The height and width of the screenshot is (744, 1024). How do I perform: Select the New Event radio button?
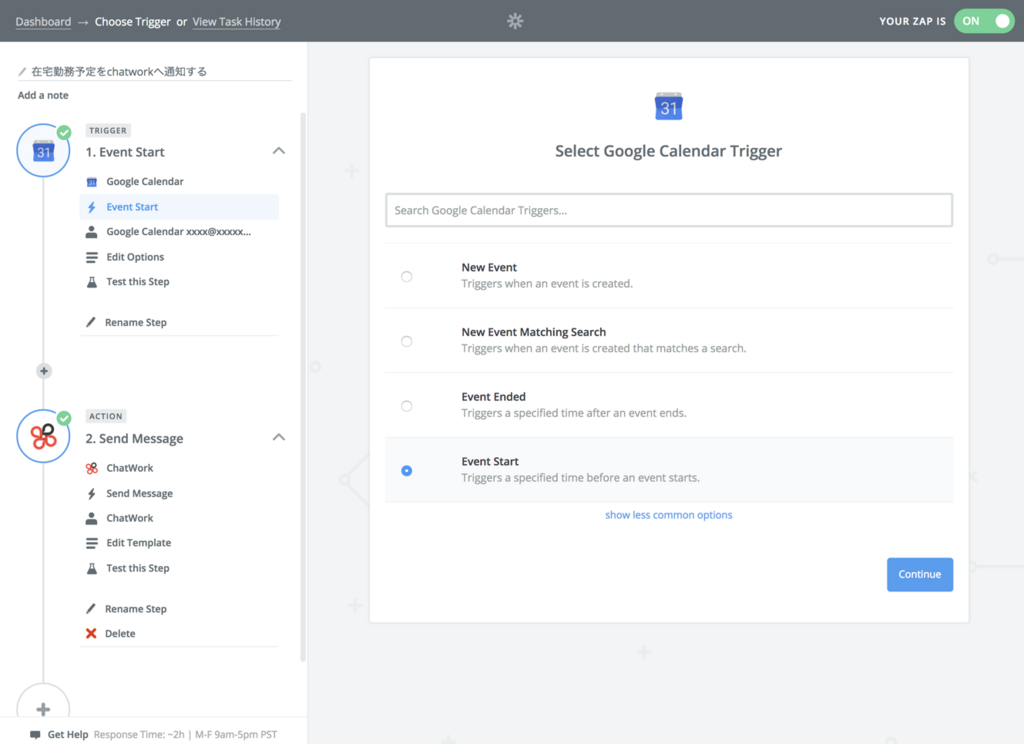tap(406, 276)
